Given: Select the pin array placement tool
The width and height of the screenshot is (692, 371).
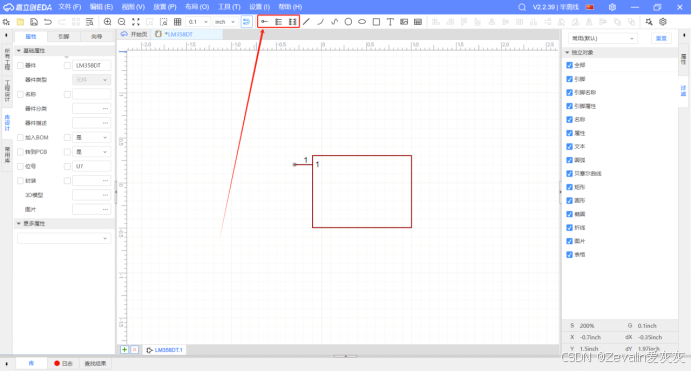Looking at the screenshot, I should pyautogui.click(x=278, y=22).
